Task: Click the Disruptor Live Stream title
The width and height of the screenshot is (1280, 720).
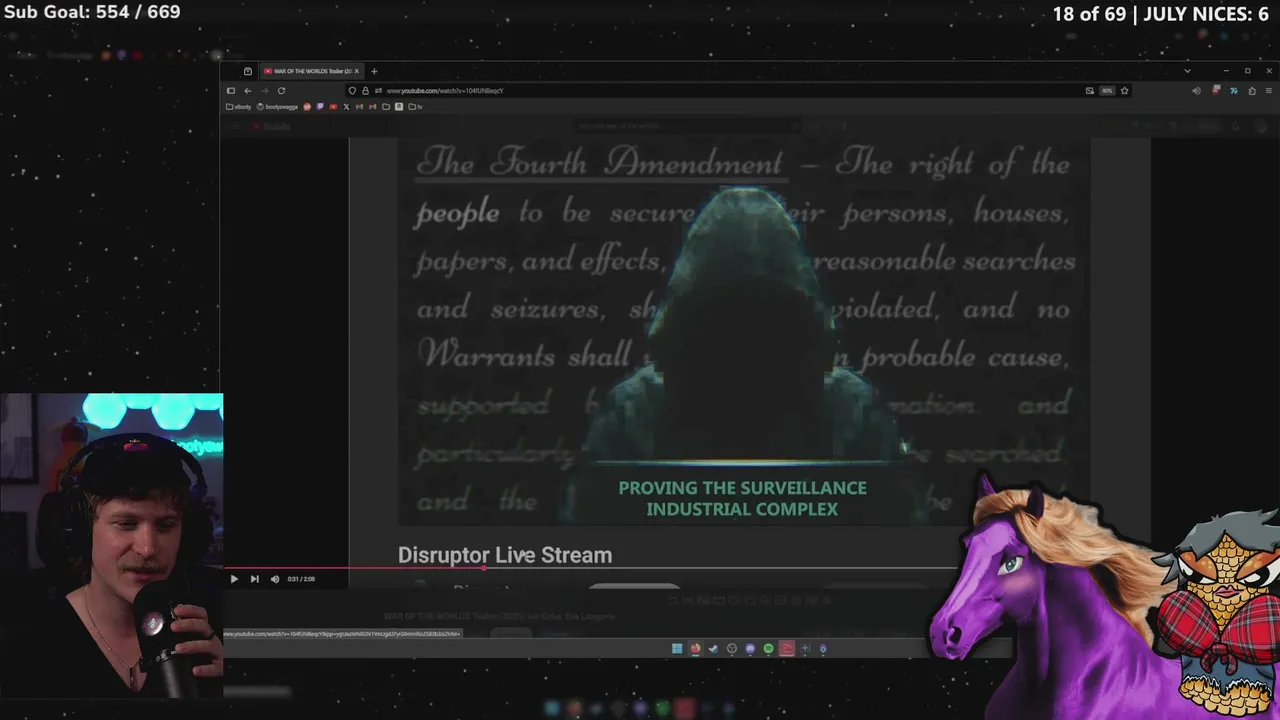Action: 505,555
